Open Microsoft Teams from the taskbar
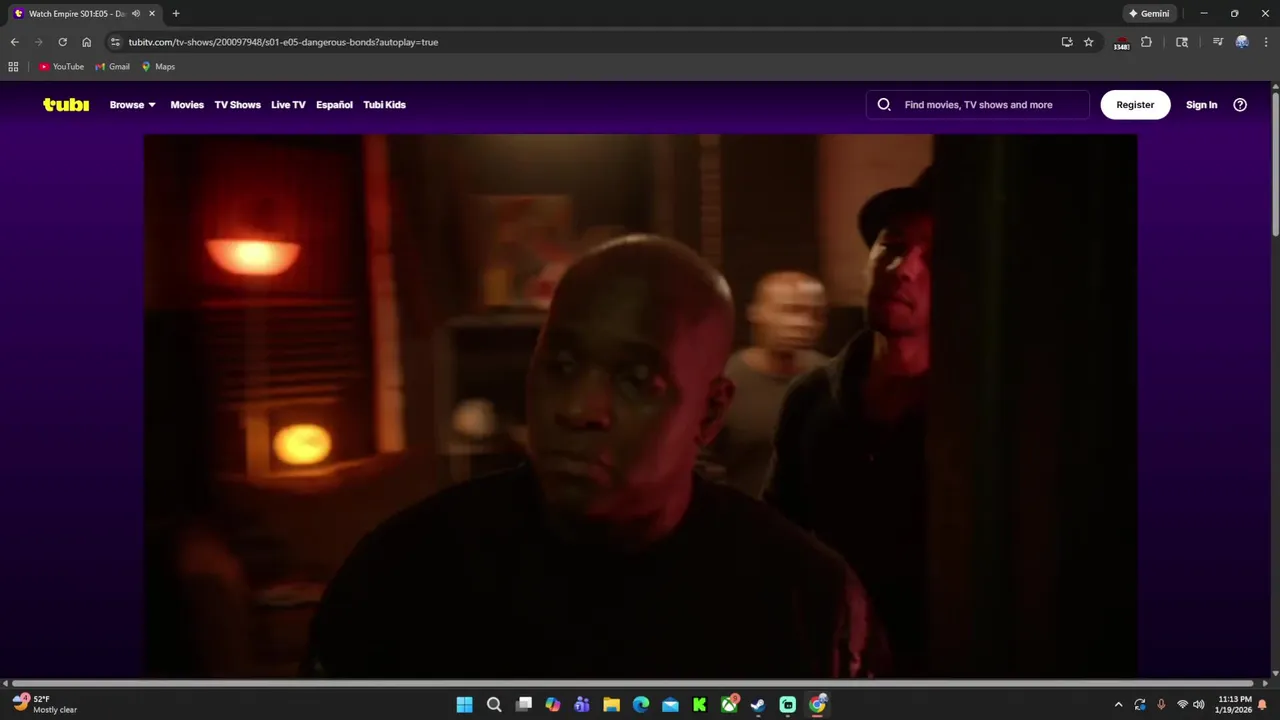 (x=582, y=705)
